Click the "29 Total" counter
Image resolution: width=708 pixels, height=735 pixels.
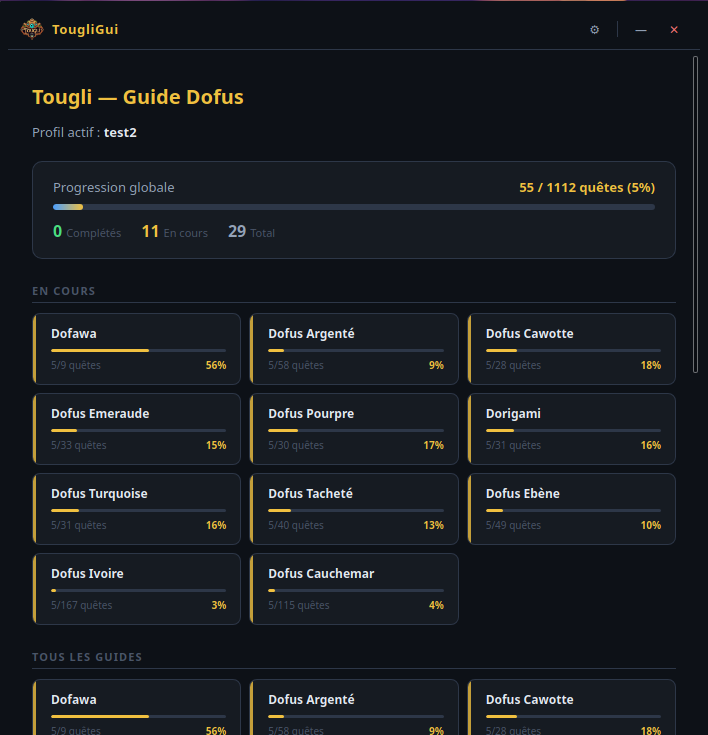(251, 232)
